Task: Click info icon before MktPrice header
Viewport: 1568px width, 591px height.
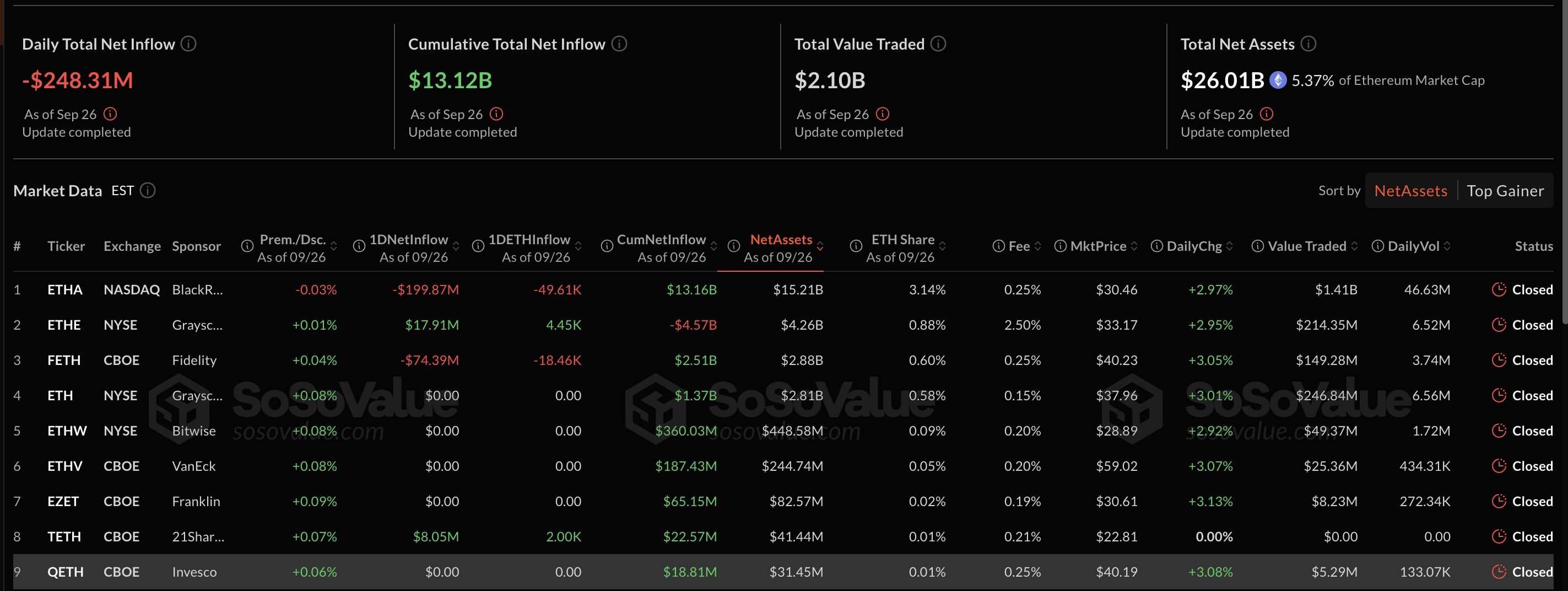Action: click(x=1061, y=246)
